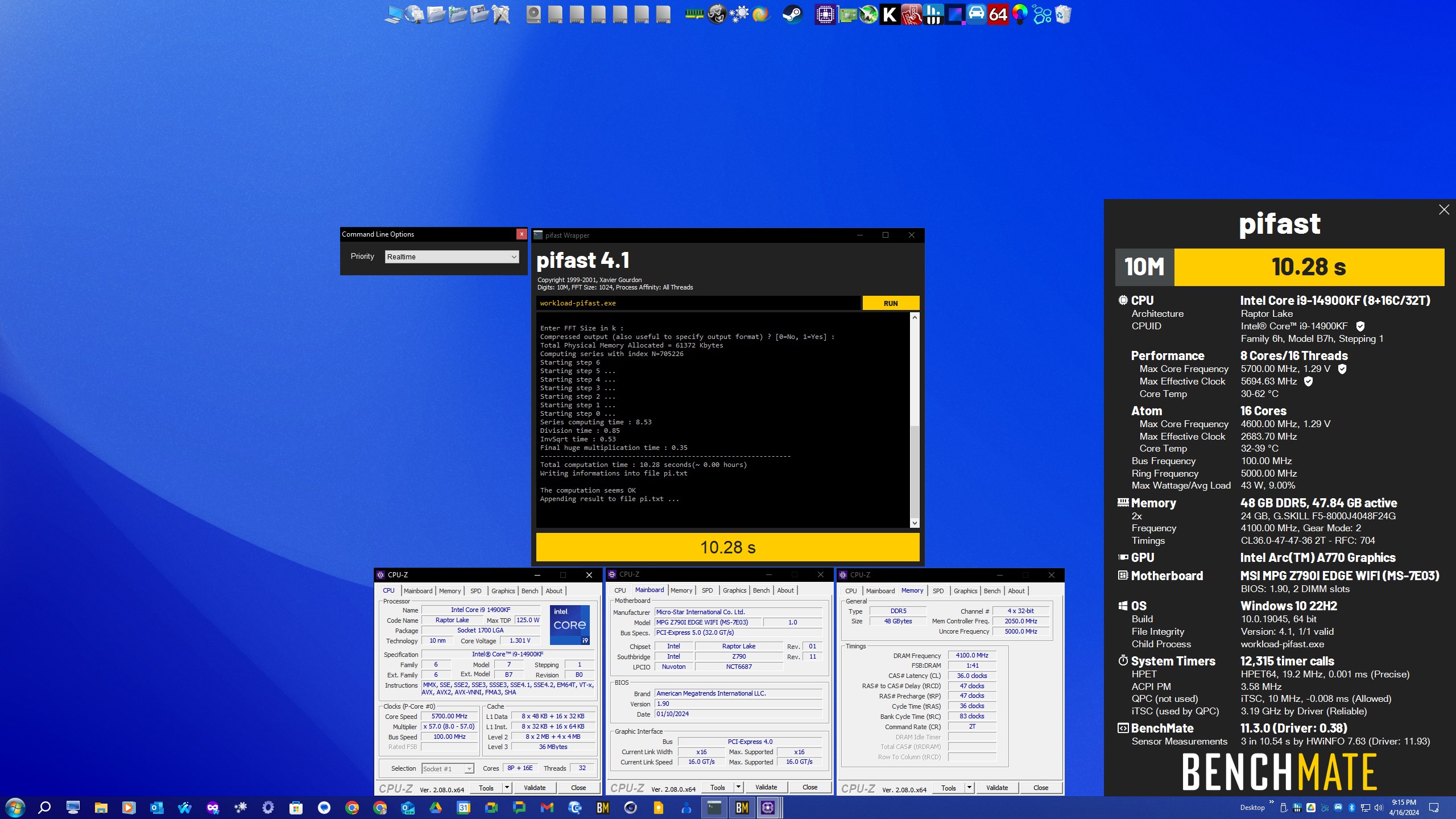Open the Cinema 4D sphere taskbar icon
The height and width of the screenshot is (819, 1456).
(631, 808)
